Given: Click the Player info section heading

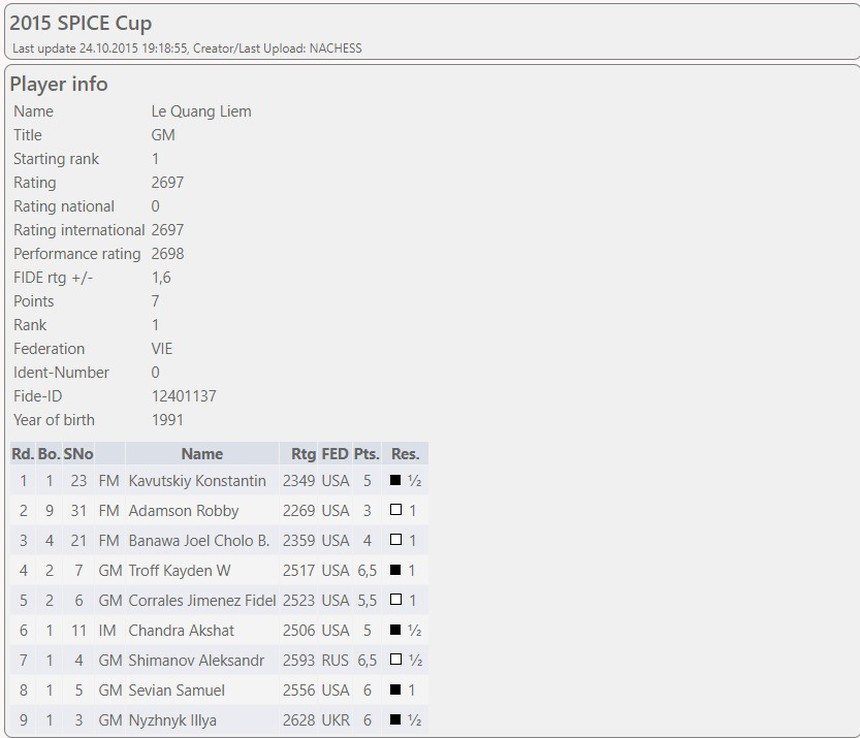Looking at the screenshot, I should click(x=59, y=84).
